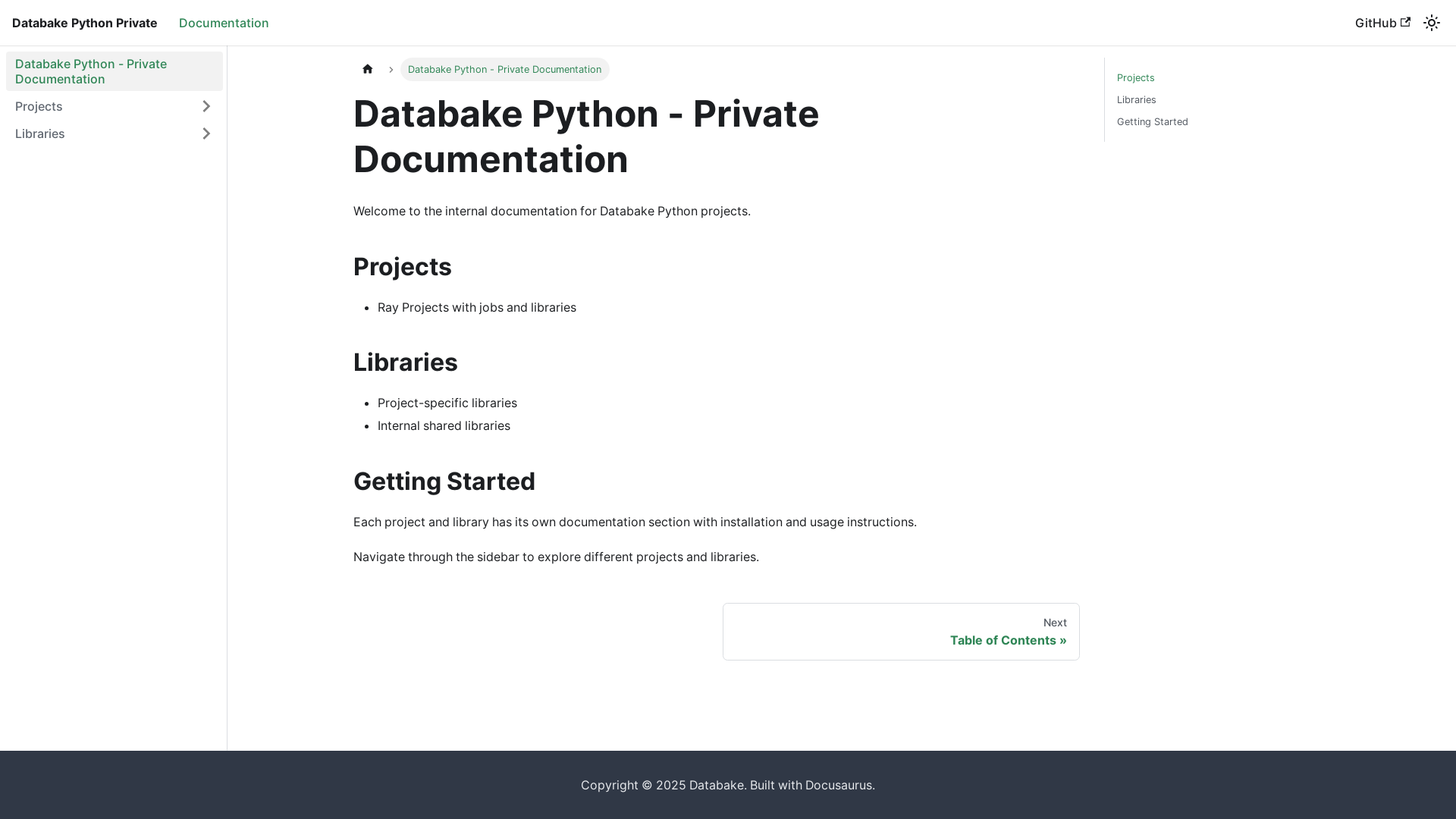The image size is (1456, 819).
Task: Click 'Project-specific libraries' bullet
Action: click(x=447, y=403)
